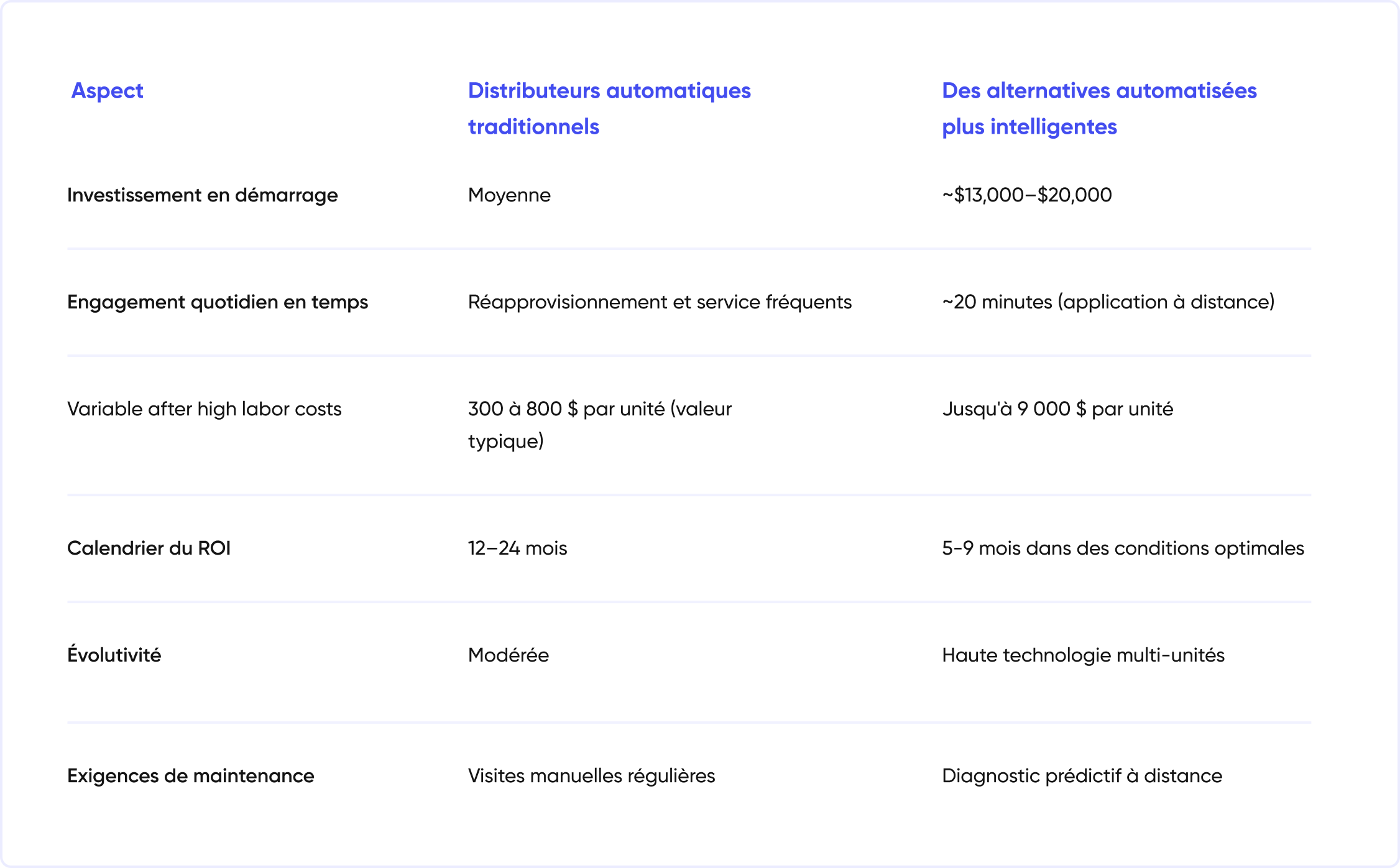1400x868 pixels.
Task: Click the 5-9 mois dans des conditions optimales text
Action: click(x=1123, y=548)
